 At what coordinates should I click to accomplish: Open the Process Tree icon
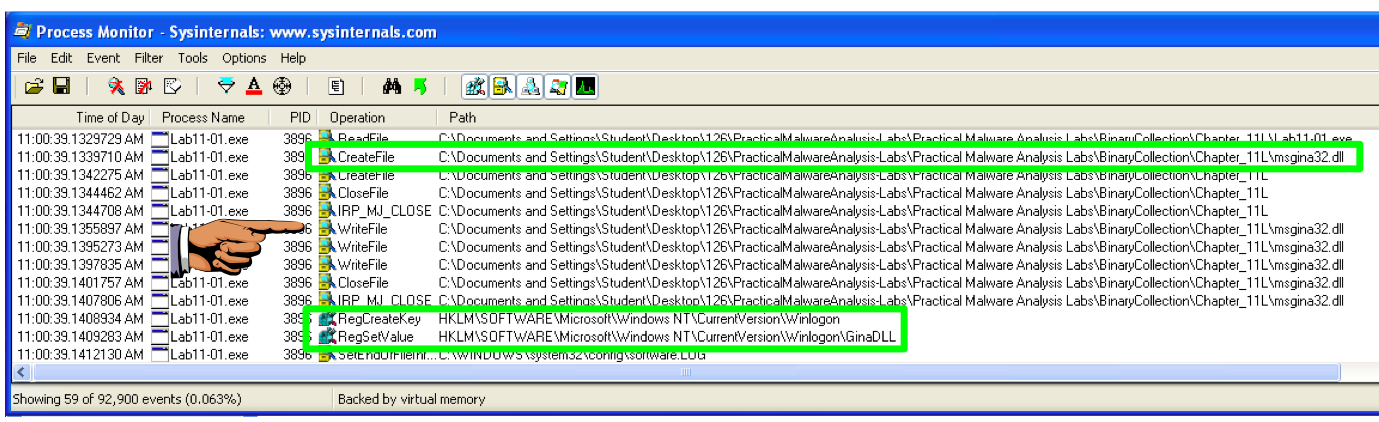(337, 87)
